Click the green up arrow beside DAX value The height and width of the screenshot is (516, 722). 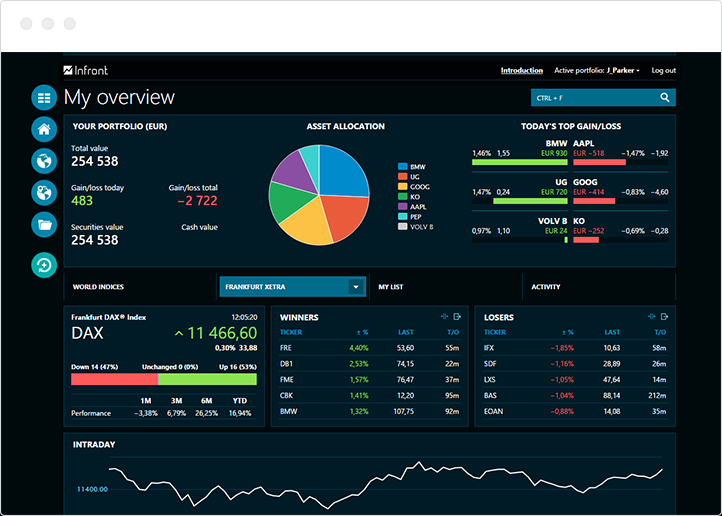pos(179,333)
